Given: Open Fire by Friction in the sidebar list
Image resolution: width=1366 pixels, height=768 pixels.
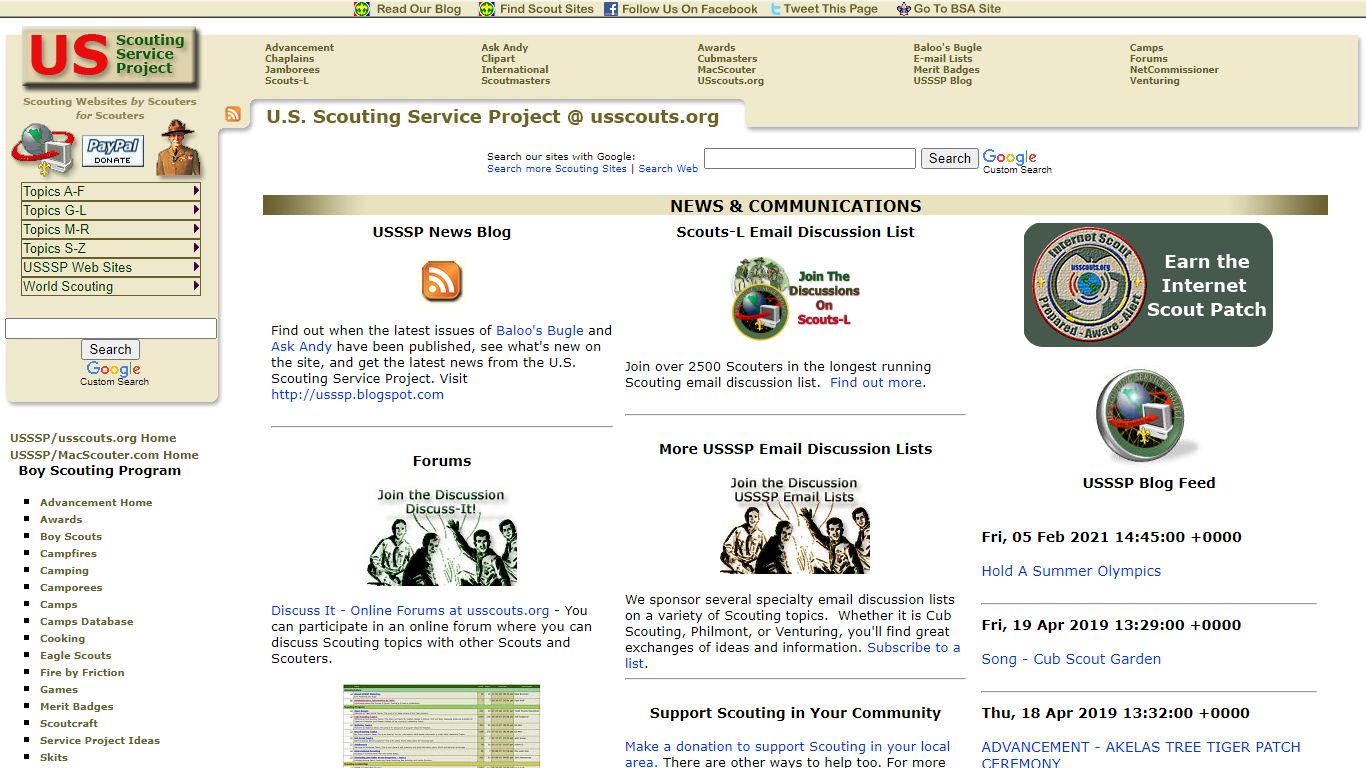Looking at the screenshot, I should click(82, 673).
